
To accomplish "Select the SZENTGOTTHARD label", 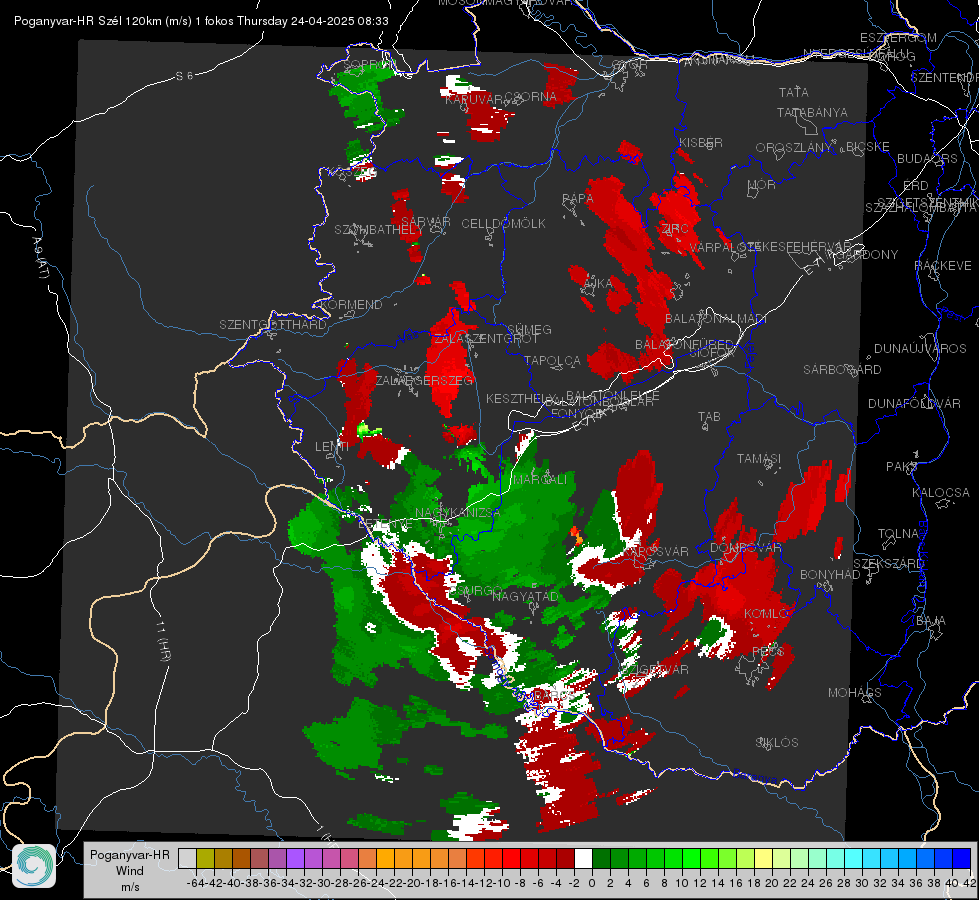I will coord(273,324).
